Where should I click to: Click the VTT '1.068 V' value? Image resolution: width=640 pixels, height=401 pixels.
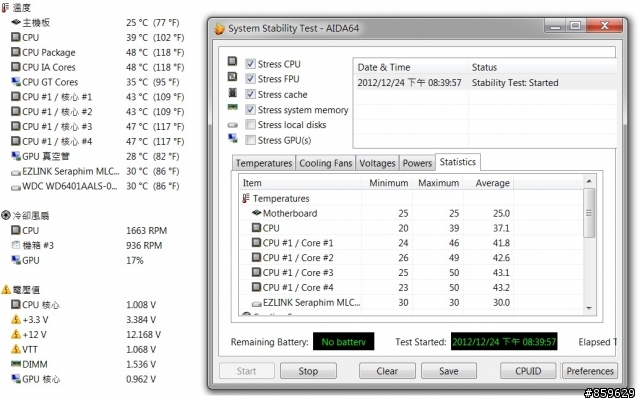[141, 349]
